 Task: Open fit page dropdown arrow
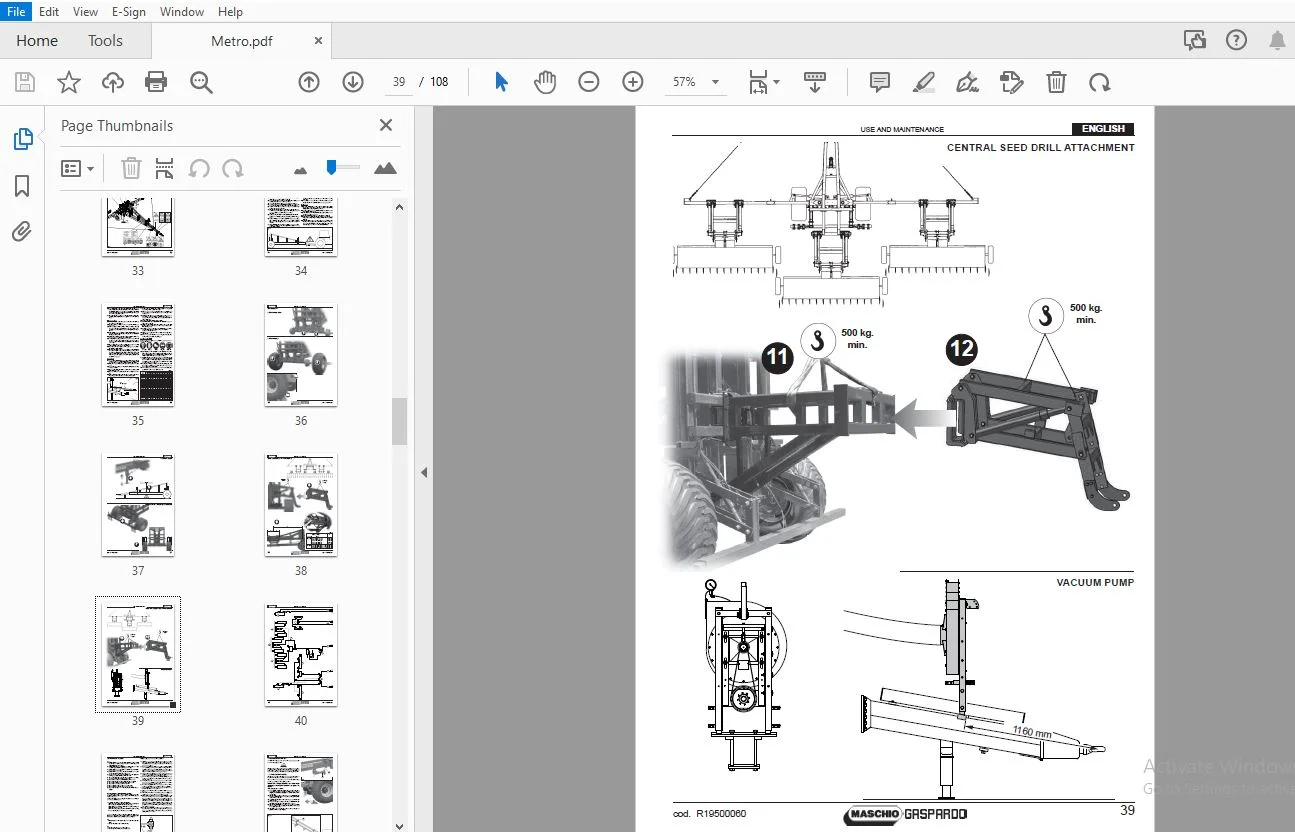pos(776,82)
